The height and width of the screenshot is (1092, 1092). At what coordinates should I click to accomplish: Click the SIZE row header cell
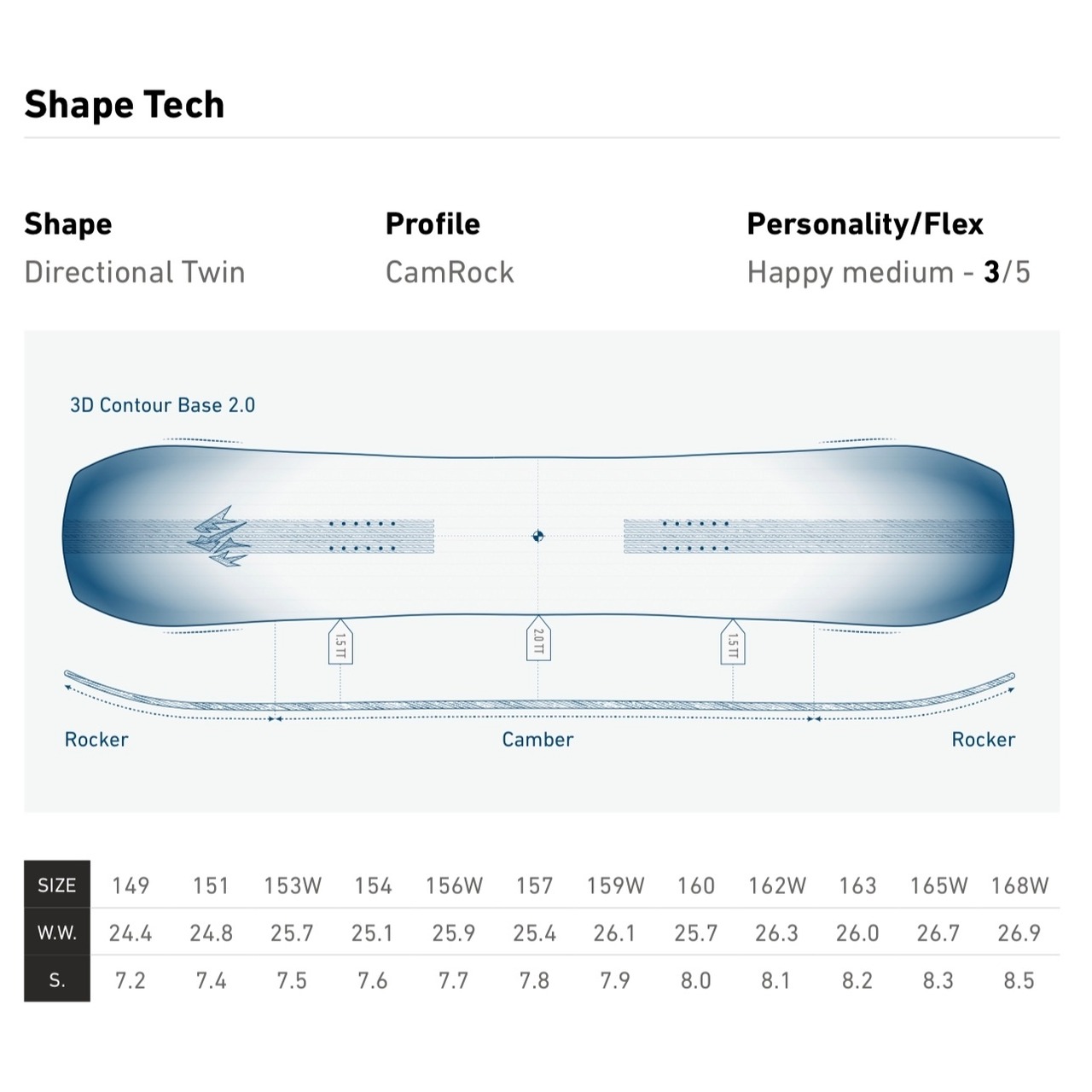click(57, 885)
